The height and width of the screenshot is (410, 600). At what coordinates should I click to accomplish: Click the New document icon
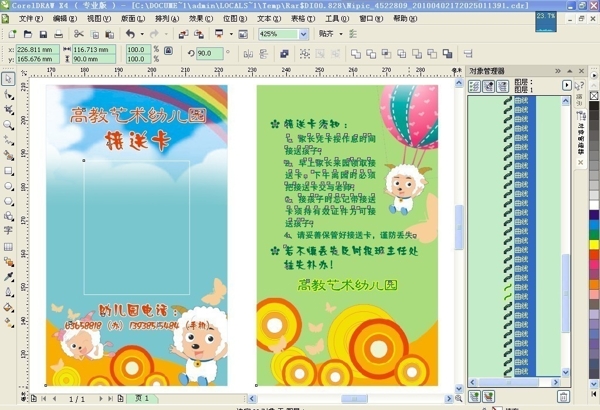[x=12, y=34]
